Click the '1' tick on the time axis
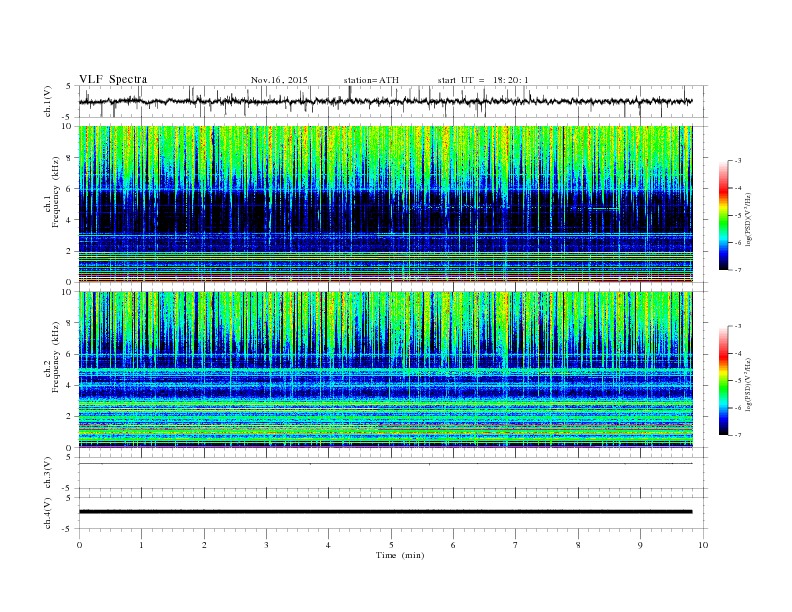 click(141, 545)
